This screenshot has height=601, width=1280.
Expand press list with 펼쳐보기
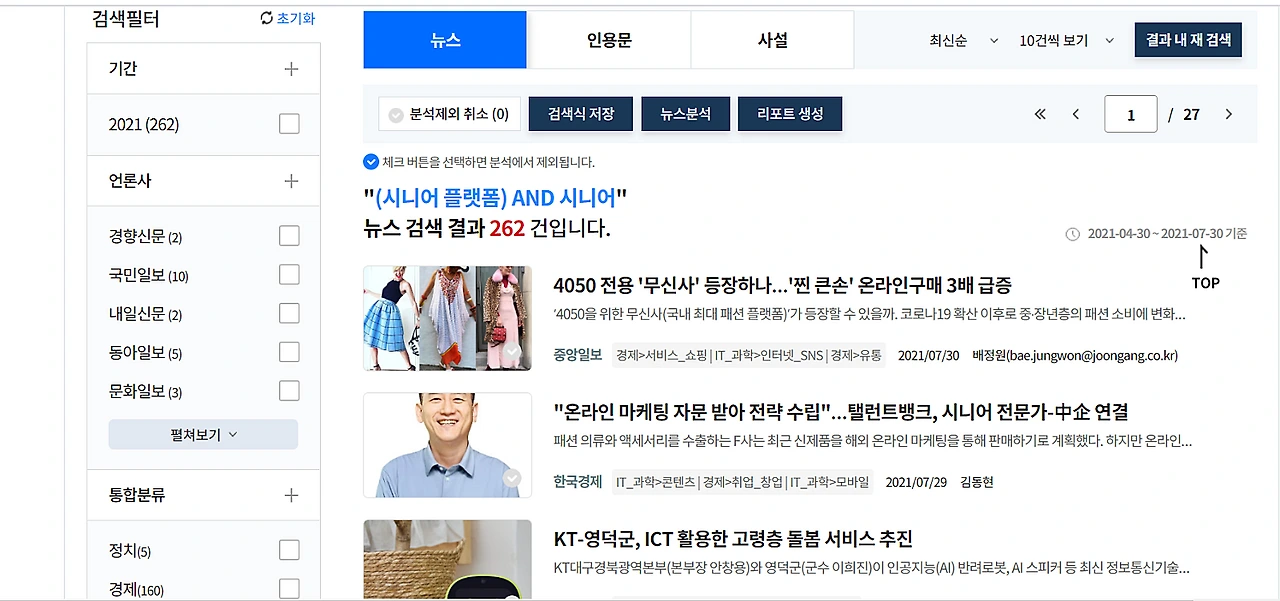(203, 434)
